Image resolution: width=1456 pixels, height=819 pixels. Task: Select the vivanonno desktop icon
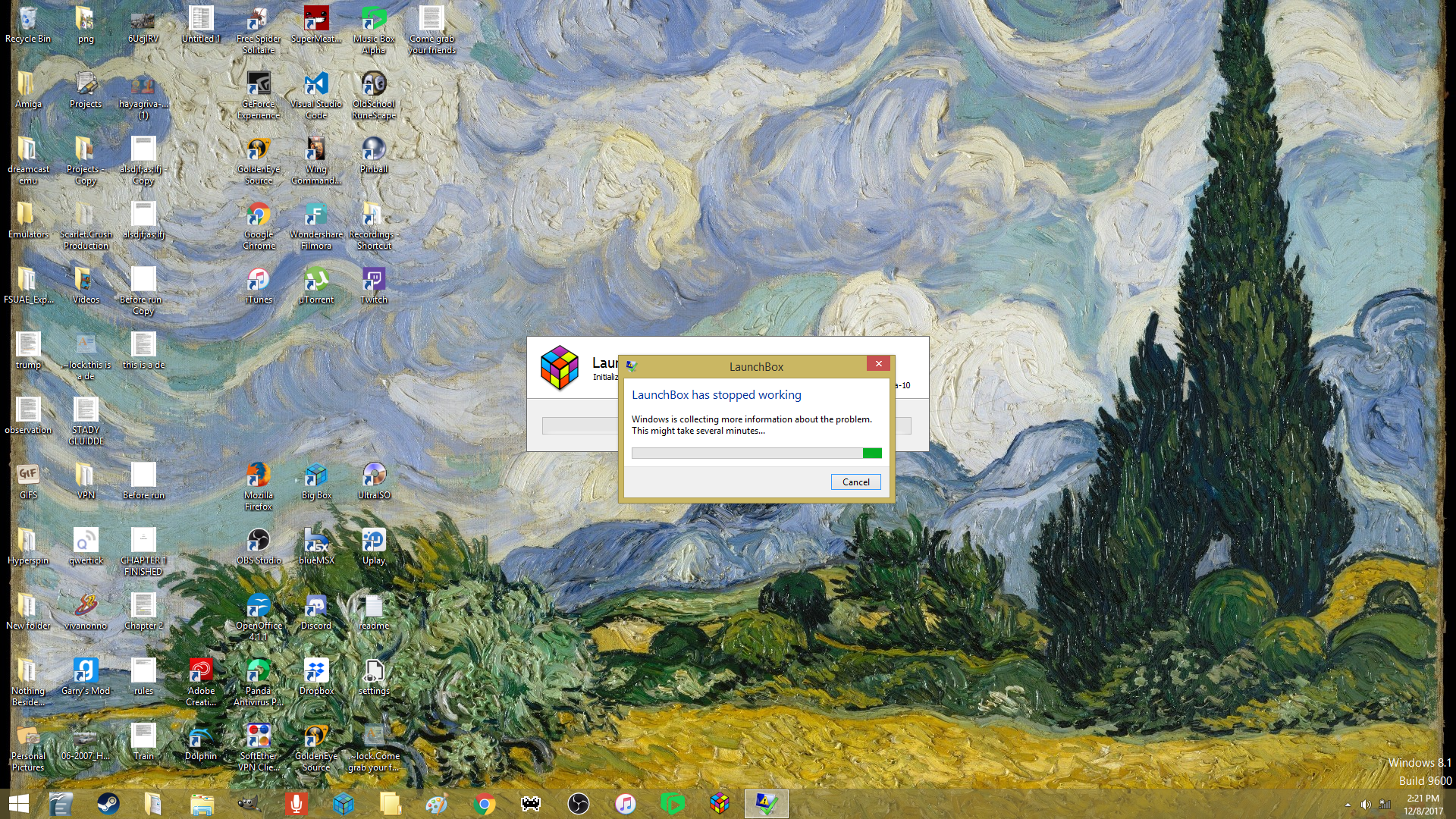pyautogui.click(x=86, y=611)
